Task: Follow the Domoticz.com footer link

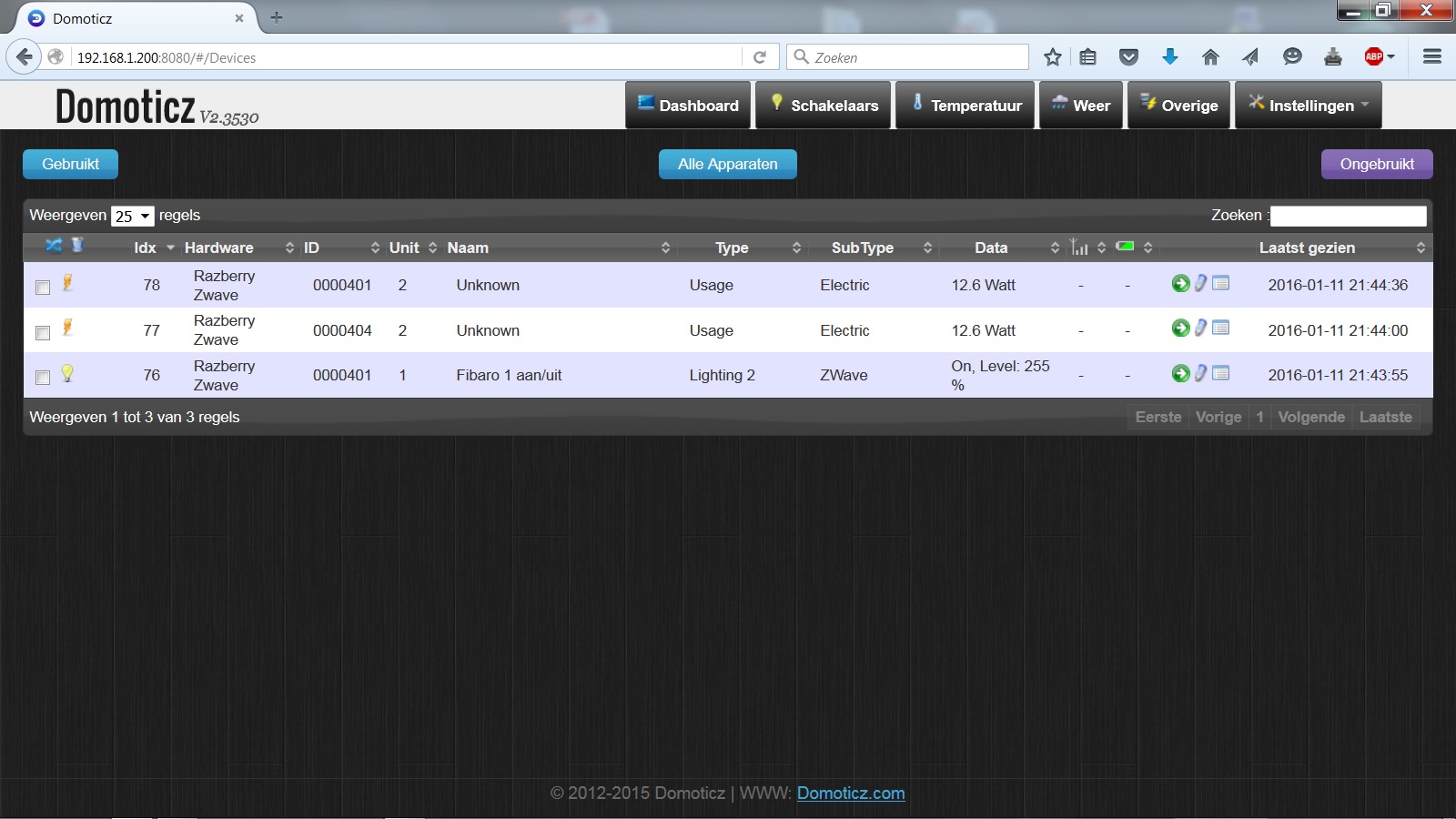Action: click(x=851, y=794)
